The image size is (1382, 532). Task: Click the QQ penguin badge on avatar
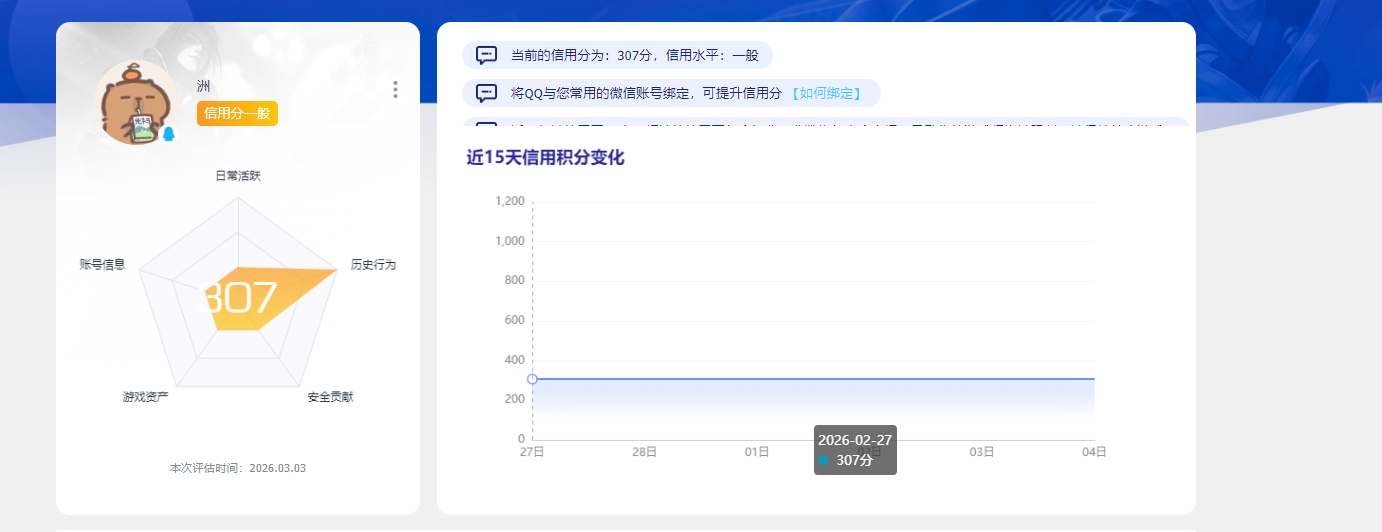(168, 134)
